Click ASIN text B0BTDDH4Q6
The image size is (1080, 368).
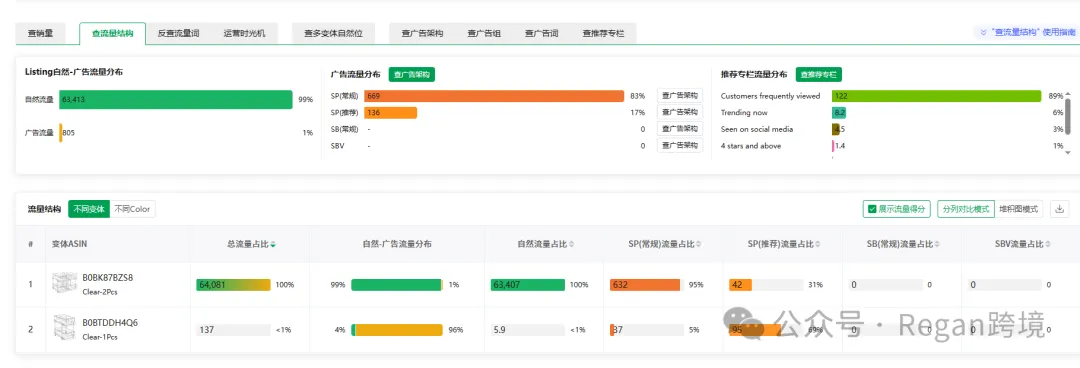(110, 323)
